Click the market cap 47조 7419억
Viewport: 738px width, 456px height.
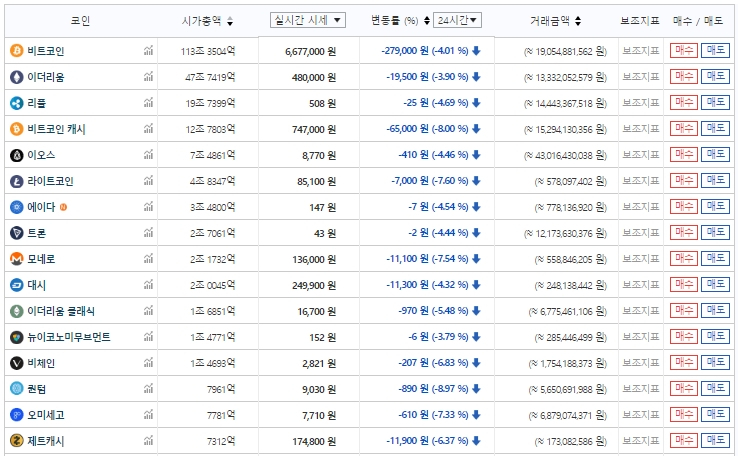pyautogui.click(x=210, y=77)
